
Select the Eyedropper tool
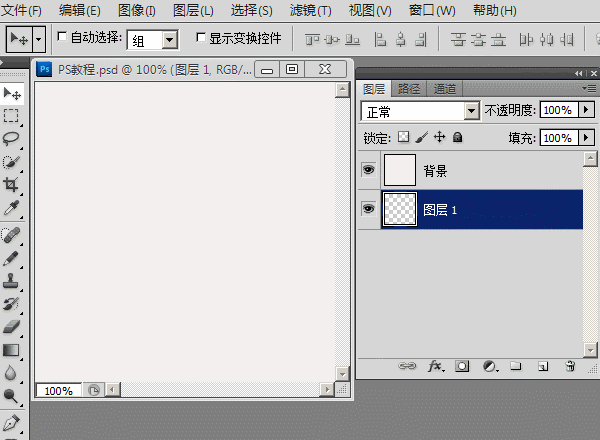(11, 208)
